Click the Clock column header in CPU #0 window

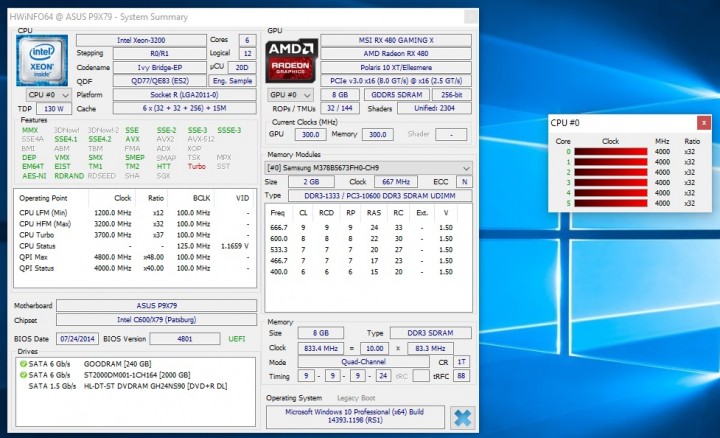[x=610, y=141]
